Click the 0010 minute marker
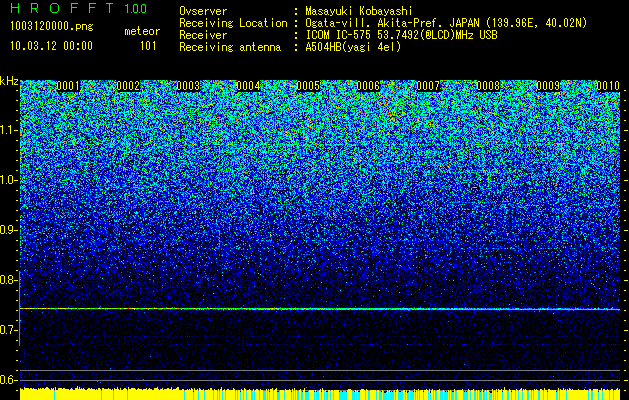The height and width of the screenshot is (400, 629). (x=608, y=86)
